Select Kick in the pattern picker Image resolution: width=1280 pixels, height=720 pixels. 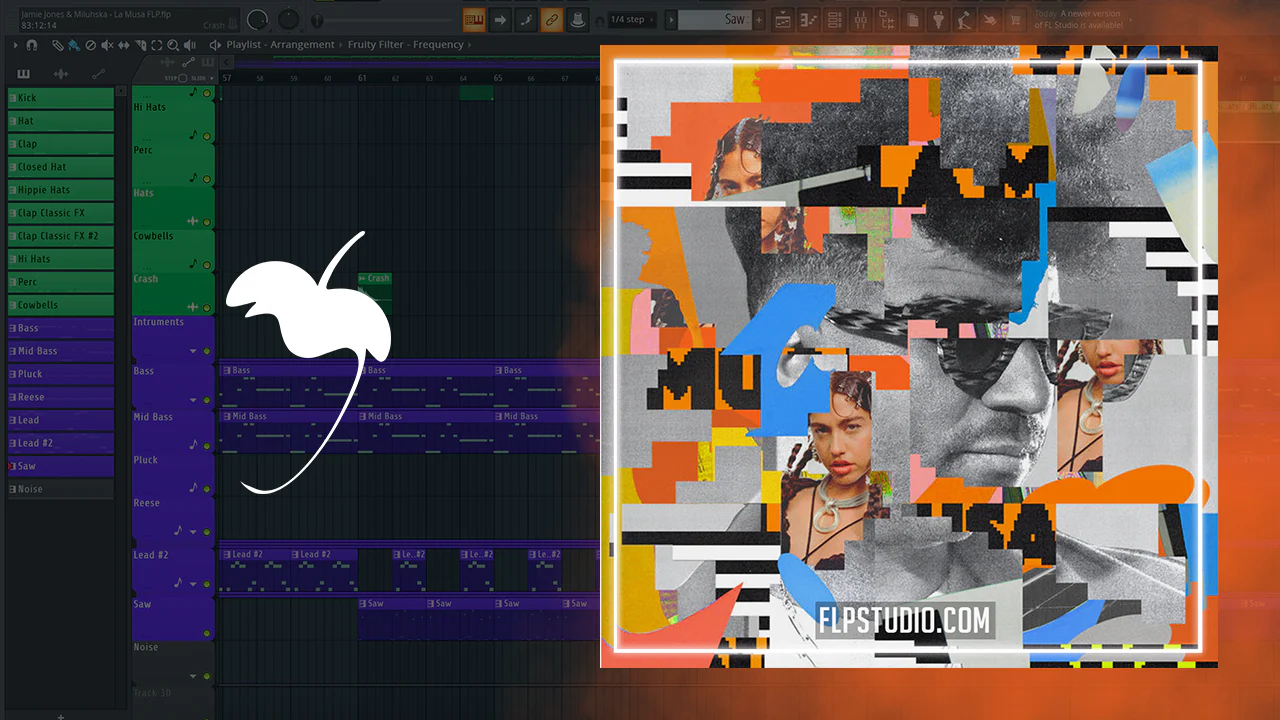pyautogui.click(x=61, y=98)
